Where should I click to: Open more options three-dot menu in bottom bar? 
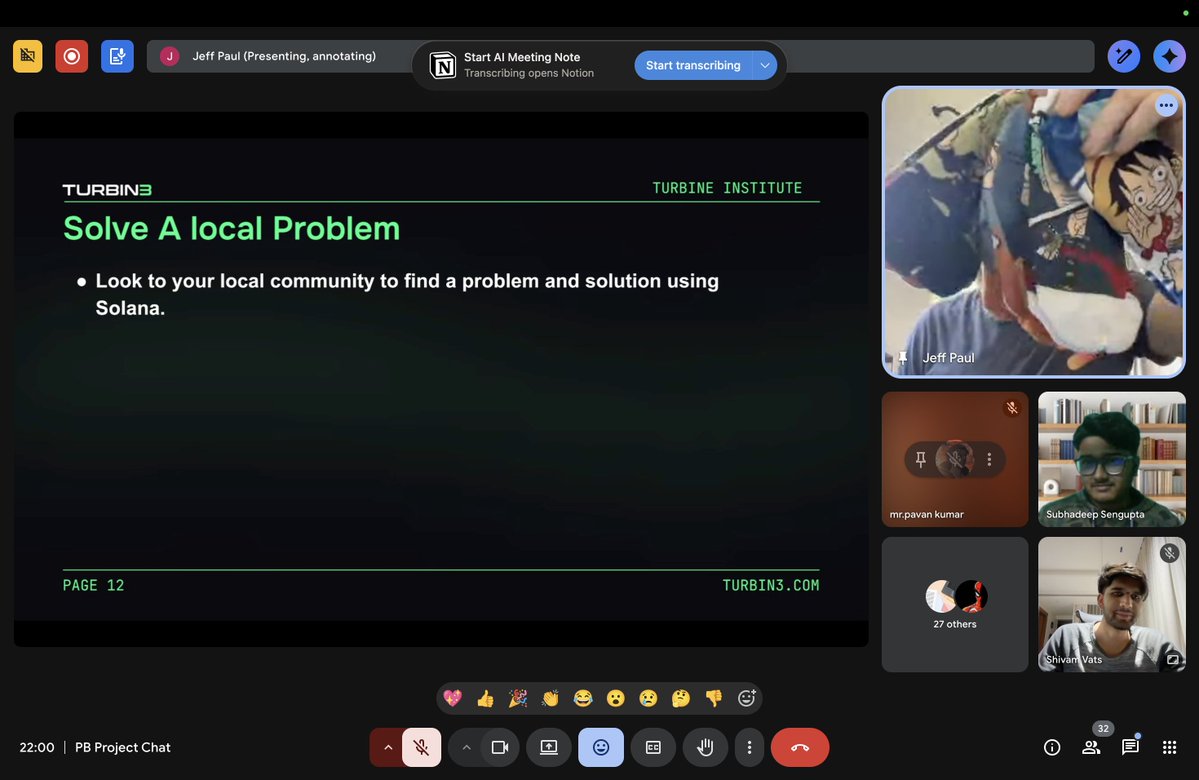[749, 747]
